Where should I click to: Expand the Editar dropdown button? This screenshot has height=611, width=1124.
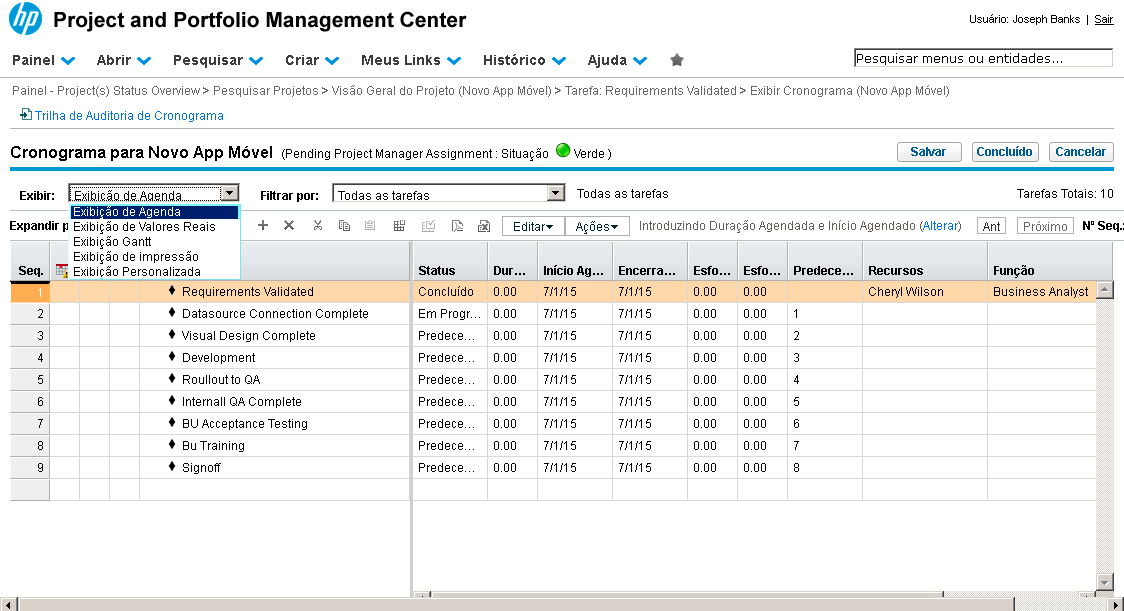coord(533,227)
